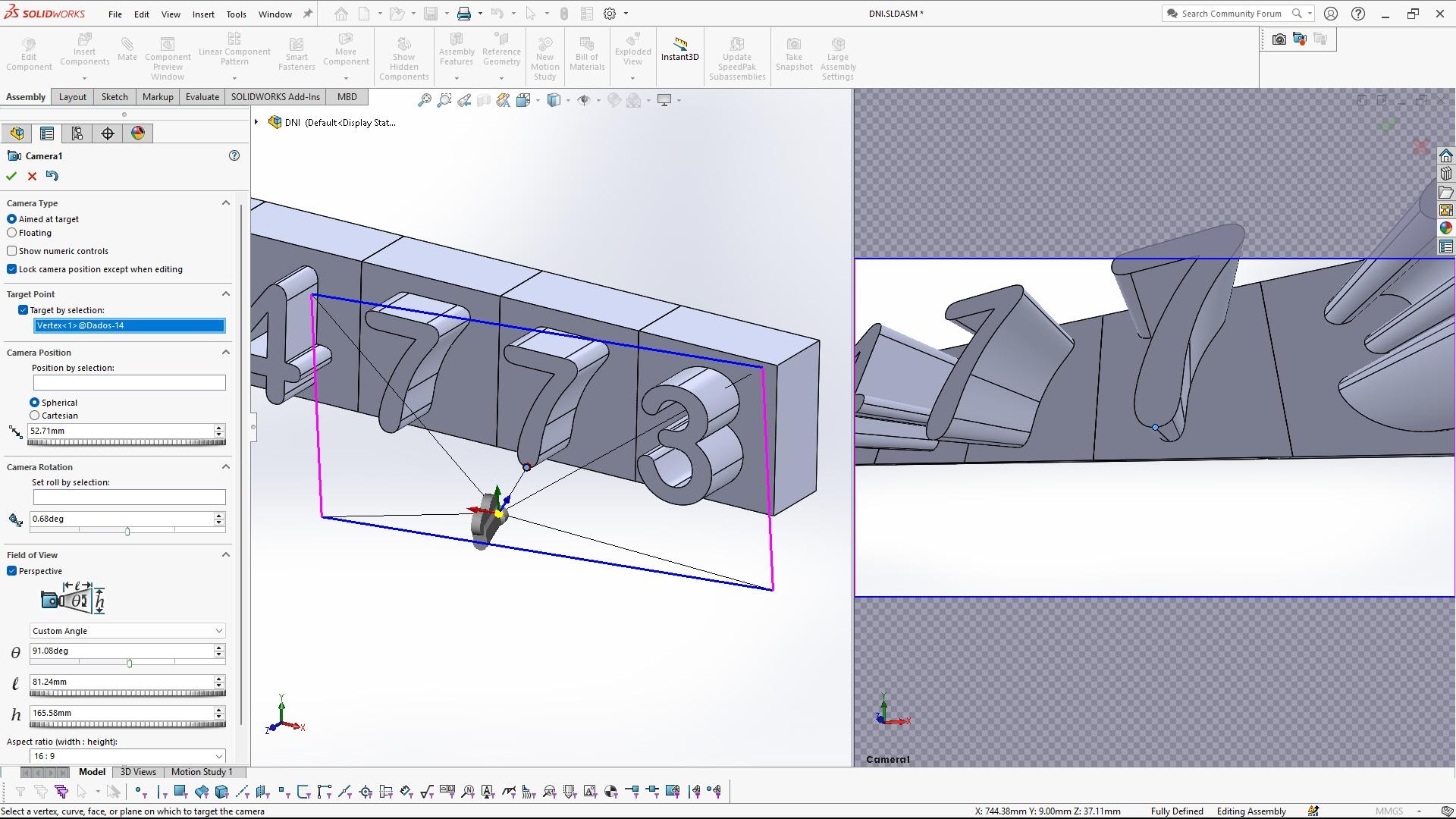Click Insert Components button
1456x819 pixels.
click(x=85, y=50)
